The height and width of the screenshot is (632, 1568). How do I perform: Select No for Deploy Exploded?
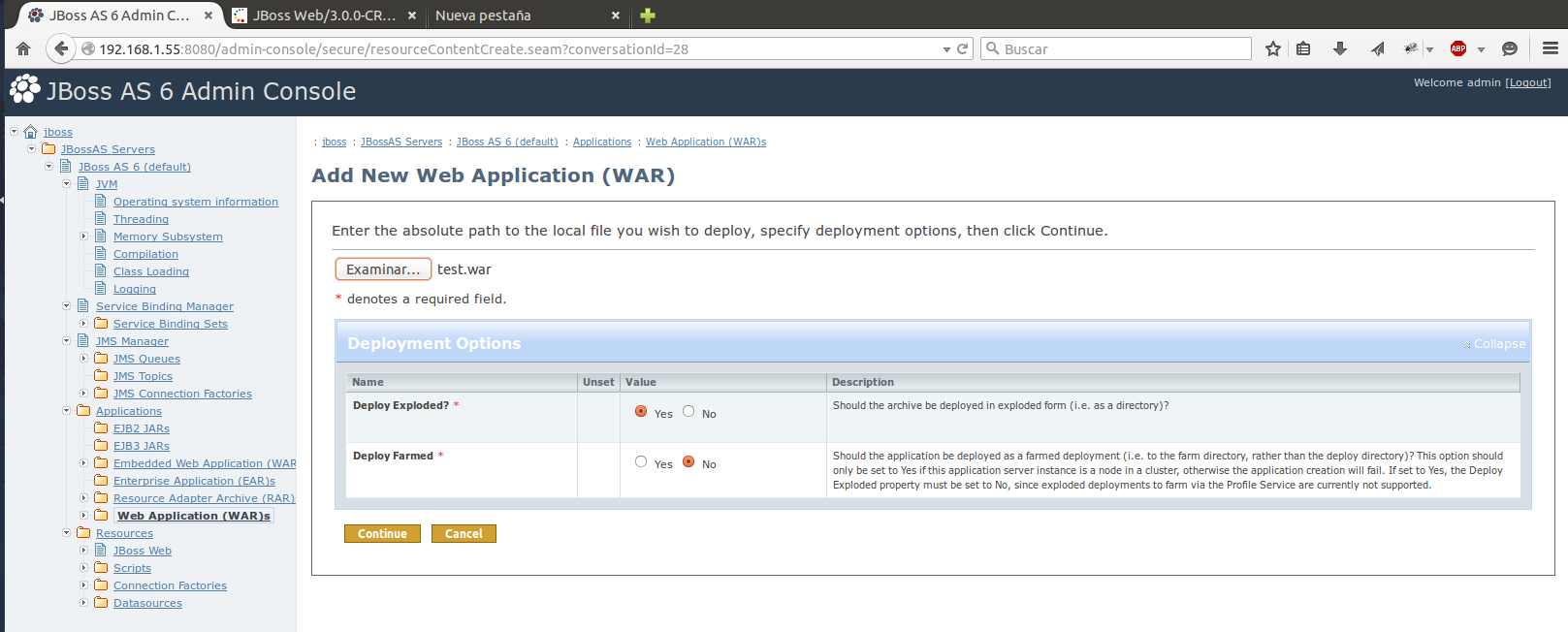point(688,412)
